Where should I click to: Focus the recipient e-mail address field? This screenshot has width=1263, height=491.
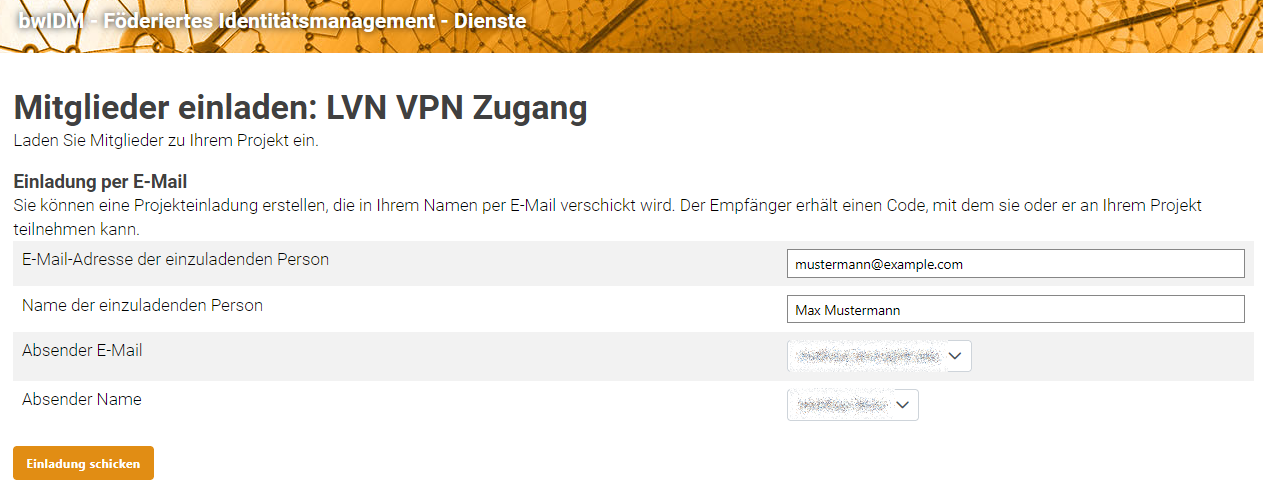(1015, 264)
